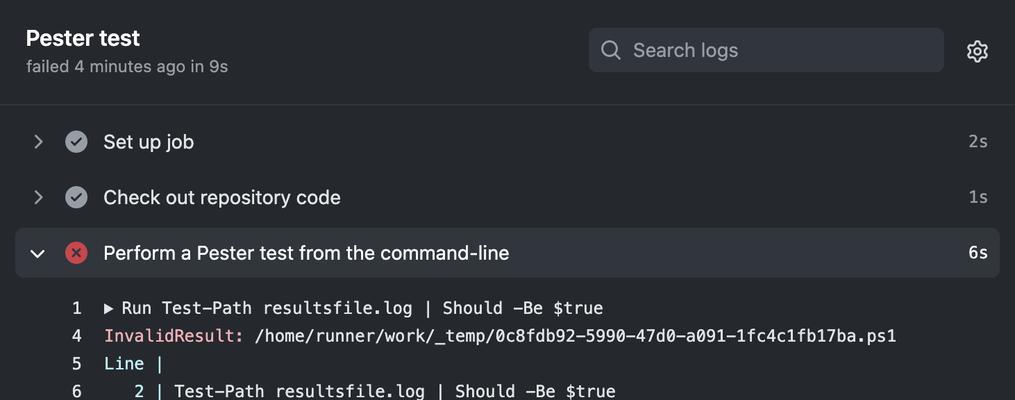Click log line number 6 link
Image resolution: width=1015 pixels, height=400 pixels.
tap(77, 392)
